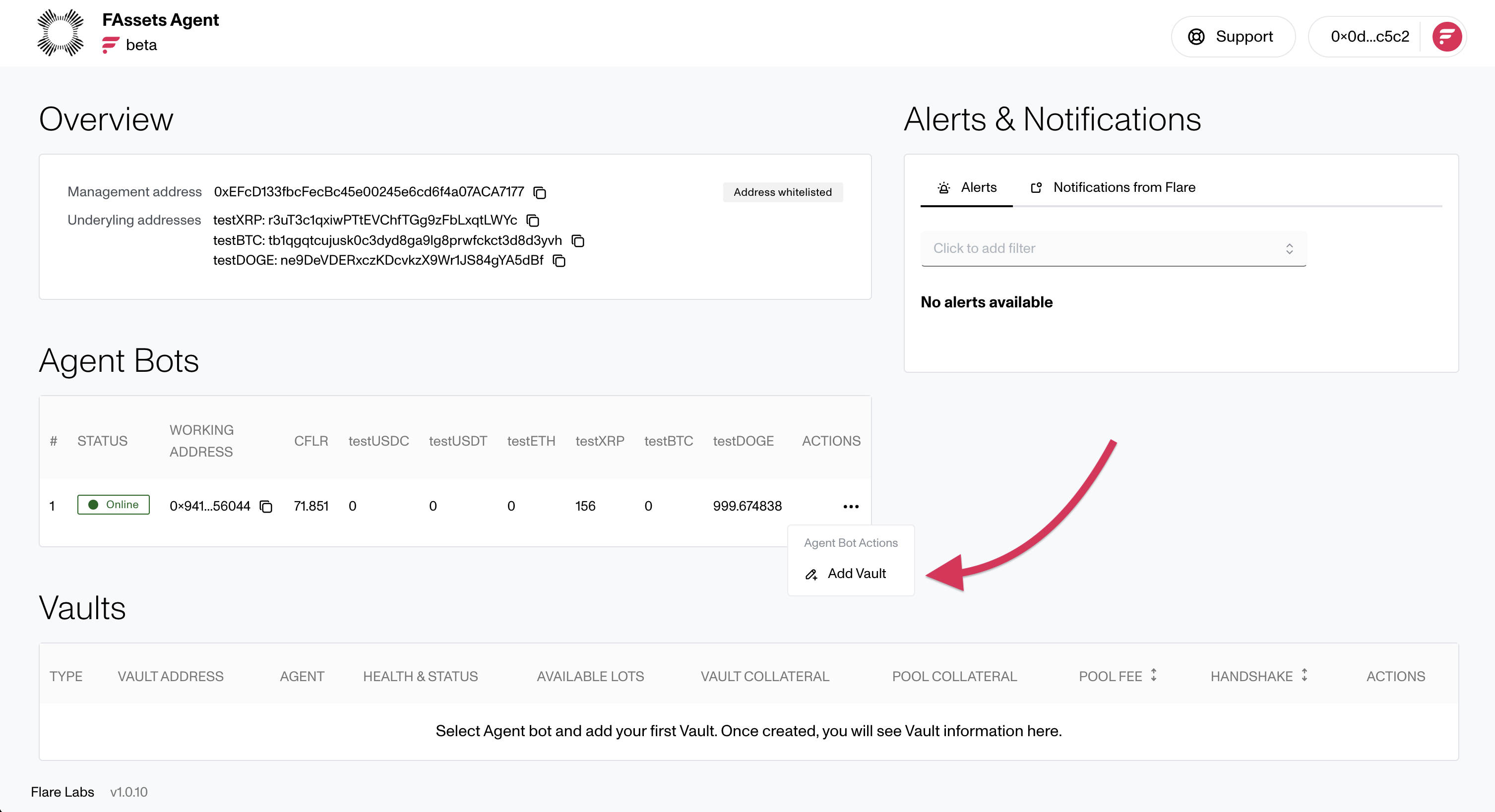Expand the Click to add filter dropdown
The width and height of the screenshot is (1495, 812).
point(1113,249)
